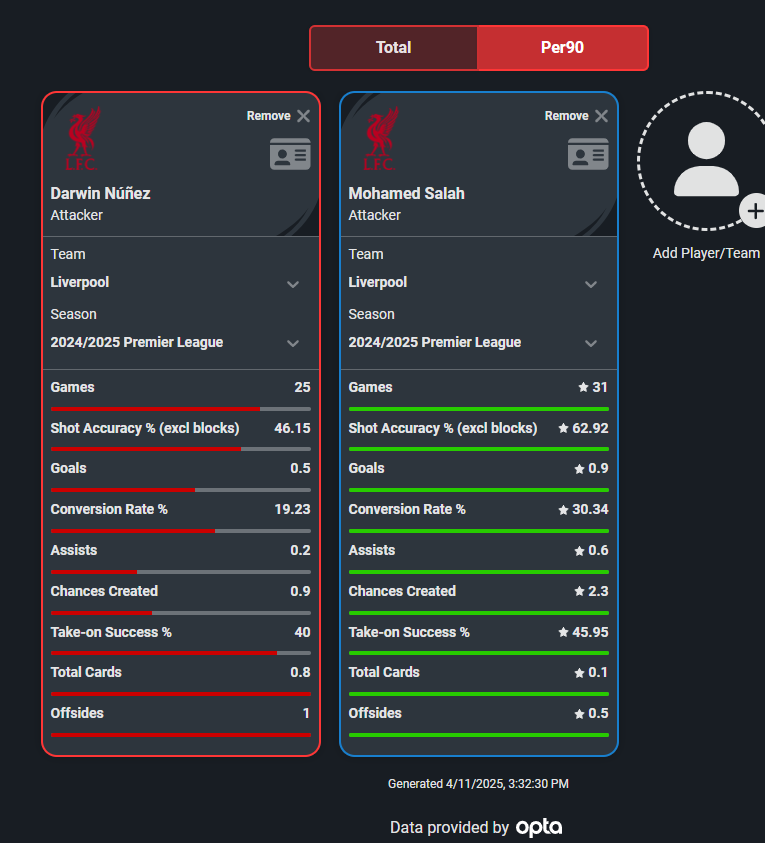765x843 pixels.
Task: Click star icon beside Salah's Conversion Rate 30.34
Action: tap(563, 510)
